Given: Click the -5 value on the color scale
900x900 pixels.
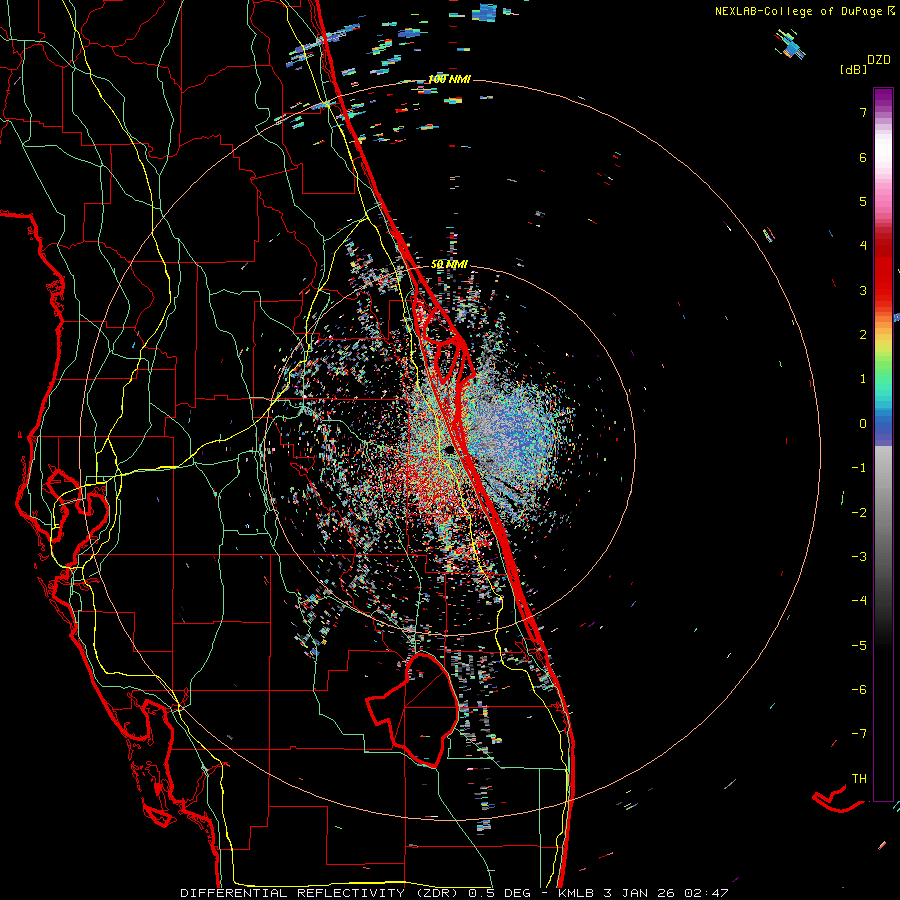Looking at the screenshot, I should pos(859,646).
